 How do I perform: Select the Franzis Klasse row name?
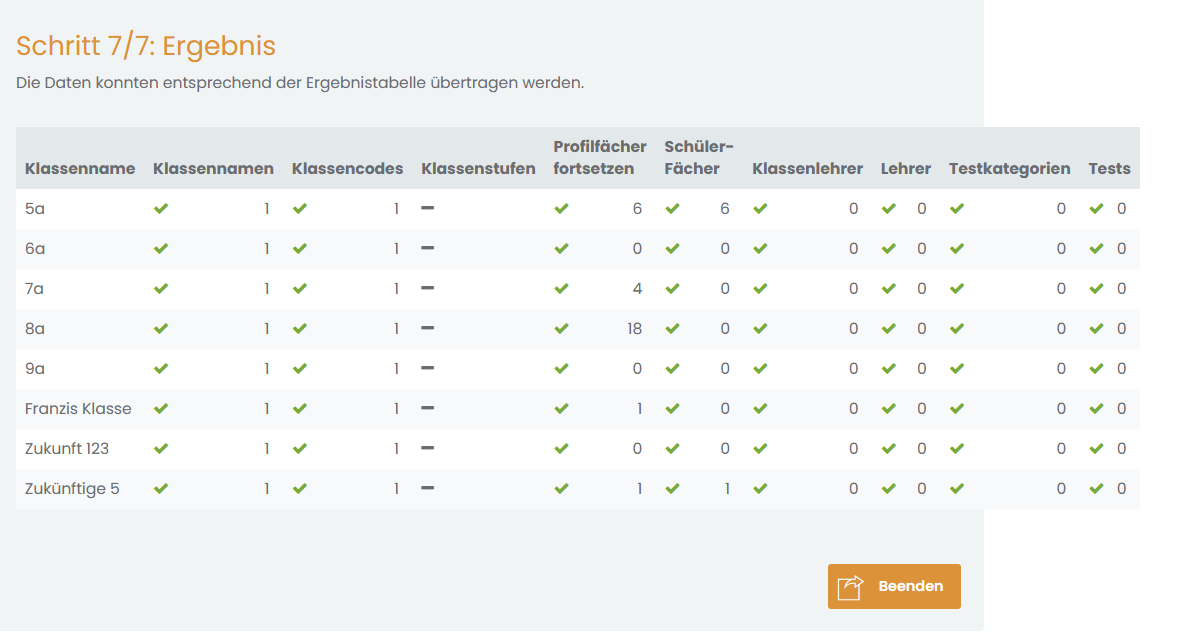coord(78,409)
